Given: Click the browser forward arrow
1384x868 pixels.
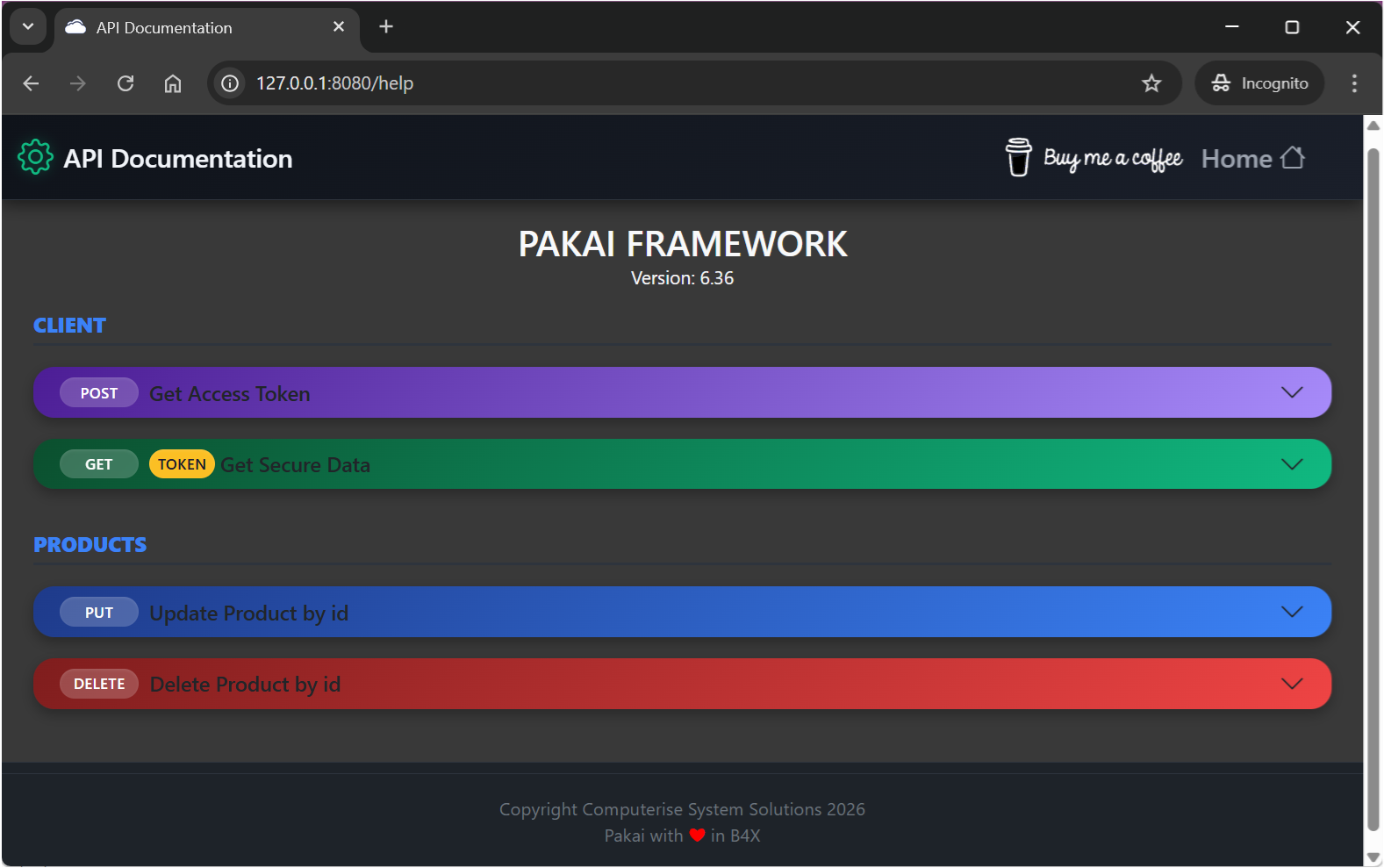Looking at the screenshot, I should [x=78, y=83].
